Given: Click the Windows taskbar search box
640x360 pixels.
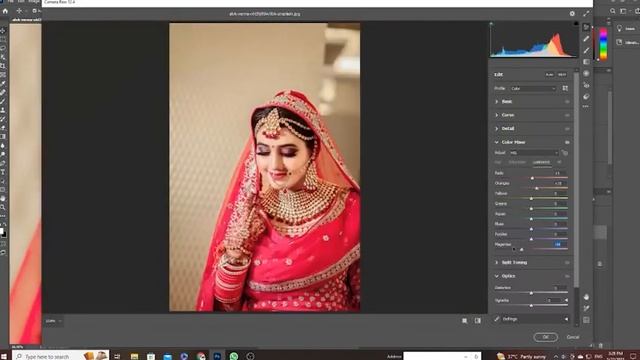Looking at the screenshot, I should pos(60,356).
